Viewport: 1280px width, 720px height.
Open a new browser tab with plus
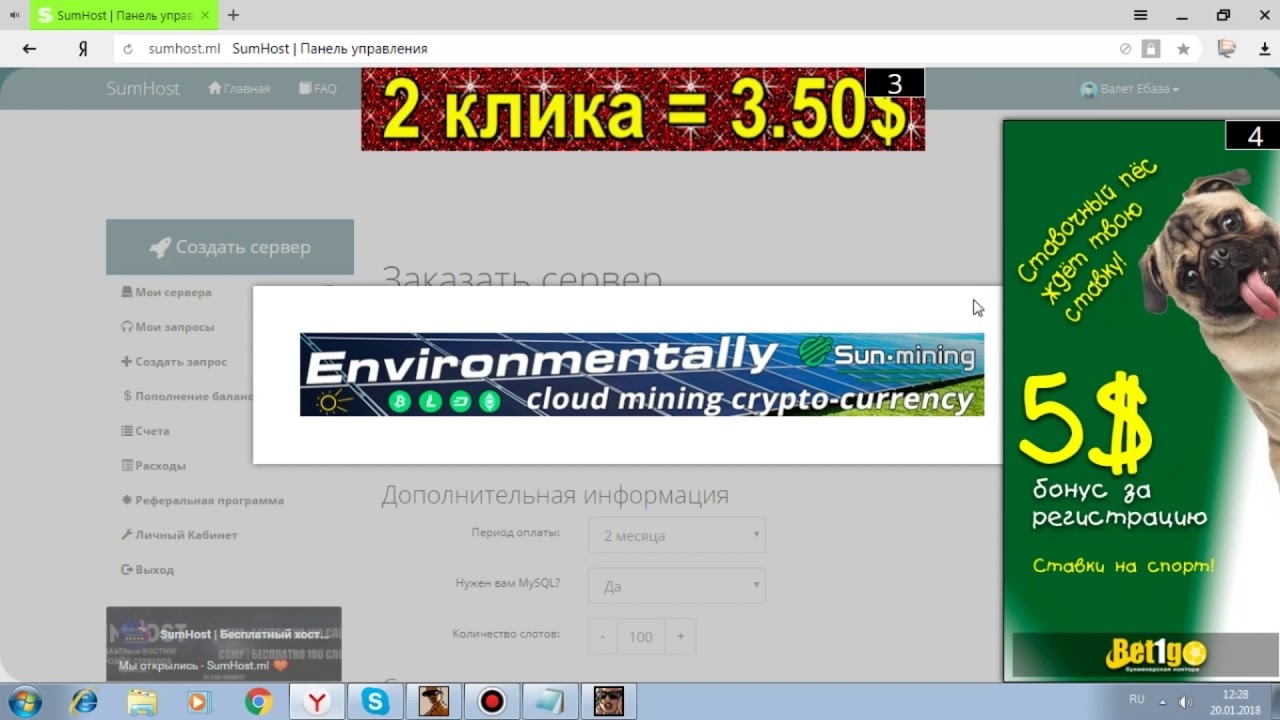233,15
